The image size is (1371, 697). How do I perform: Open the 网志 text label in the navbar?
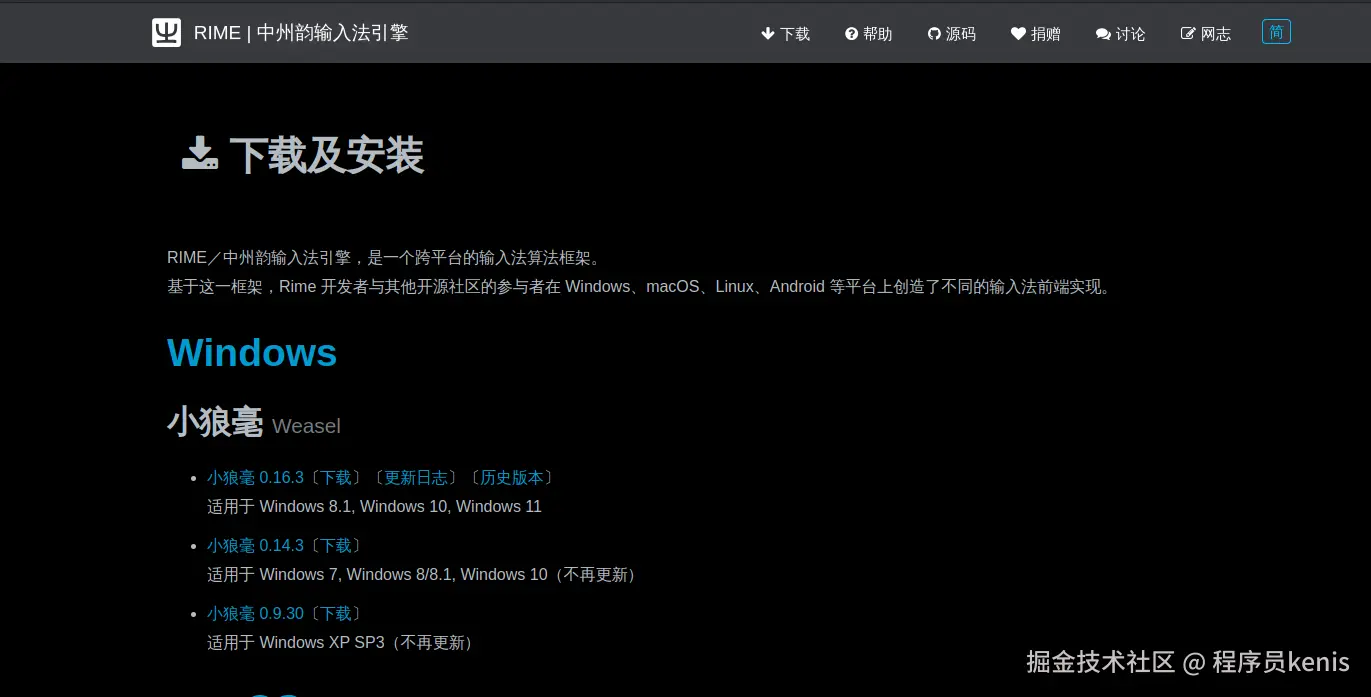[x=1216, y=34]
